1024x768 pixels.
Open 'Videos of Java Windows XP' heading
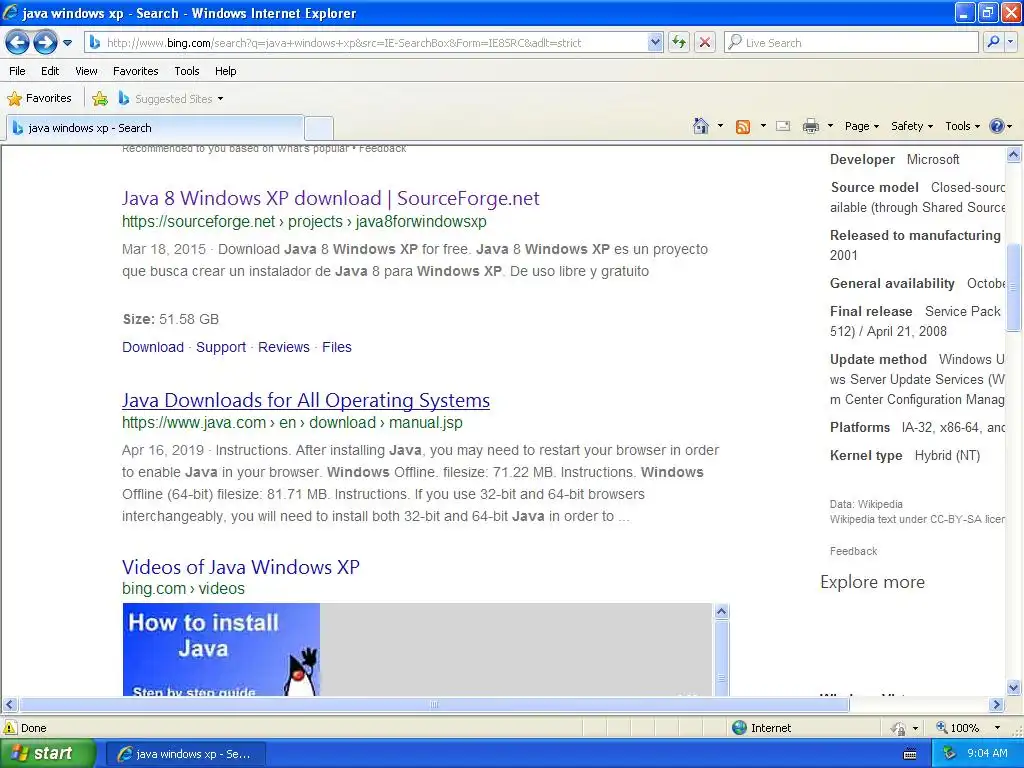point(240,567)
